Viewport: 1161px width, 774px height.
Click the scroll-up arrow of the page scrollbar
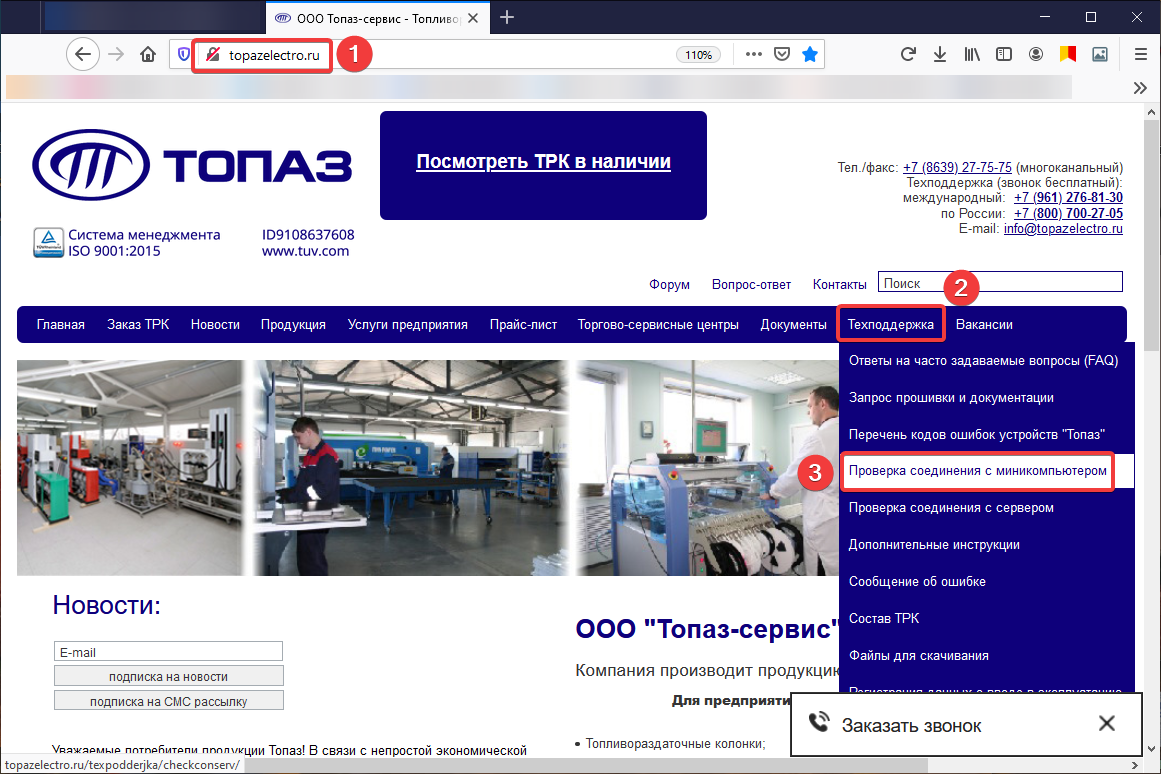(1151, 113)
